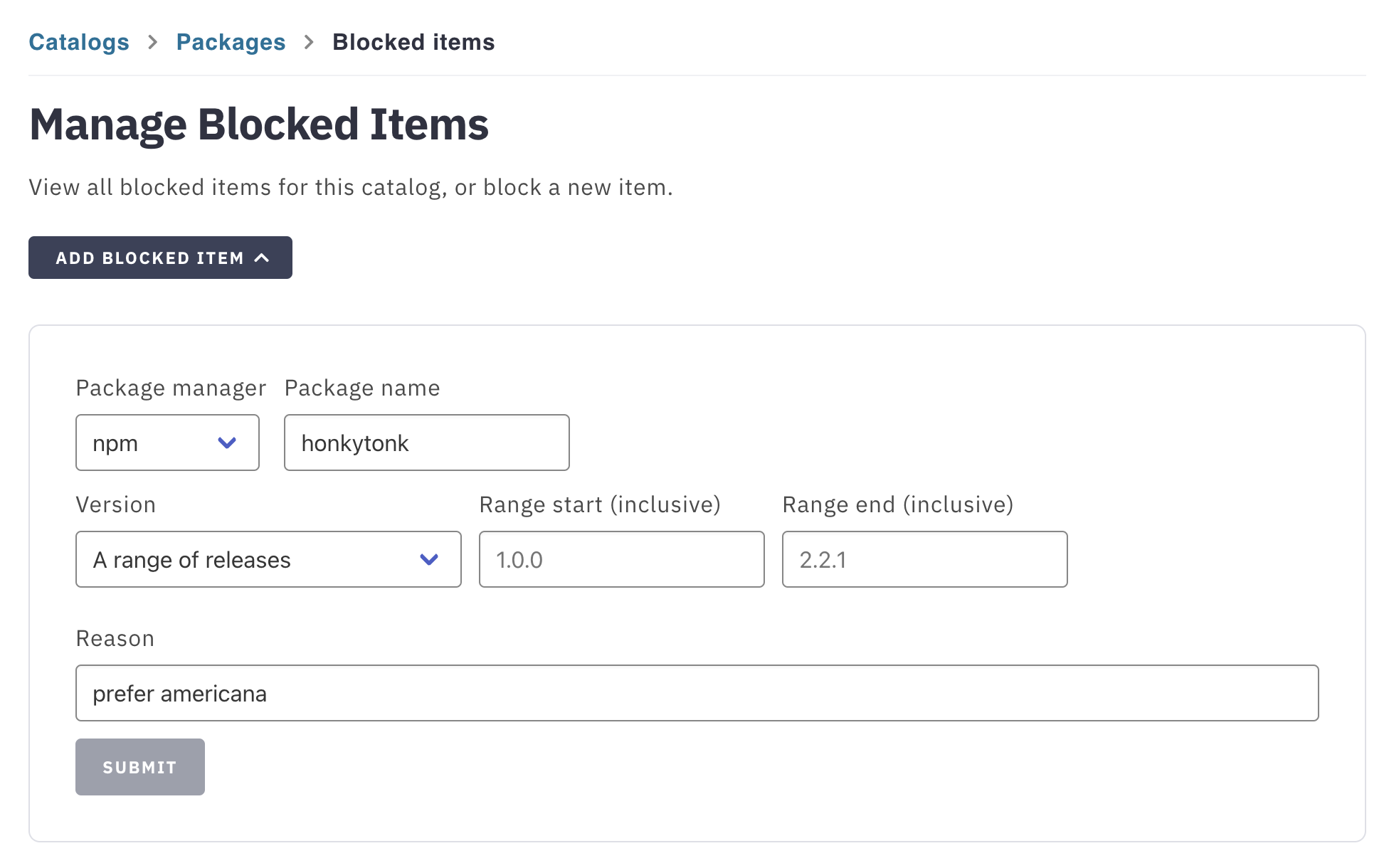Click the breadcrumb separator after Catalogs
The width and height of the screenshot is (1389, 868).
(152, 43)
